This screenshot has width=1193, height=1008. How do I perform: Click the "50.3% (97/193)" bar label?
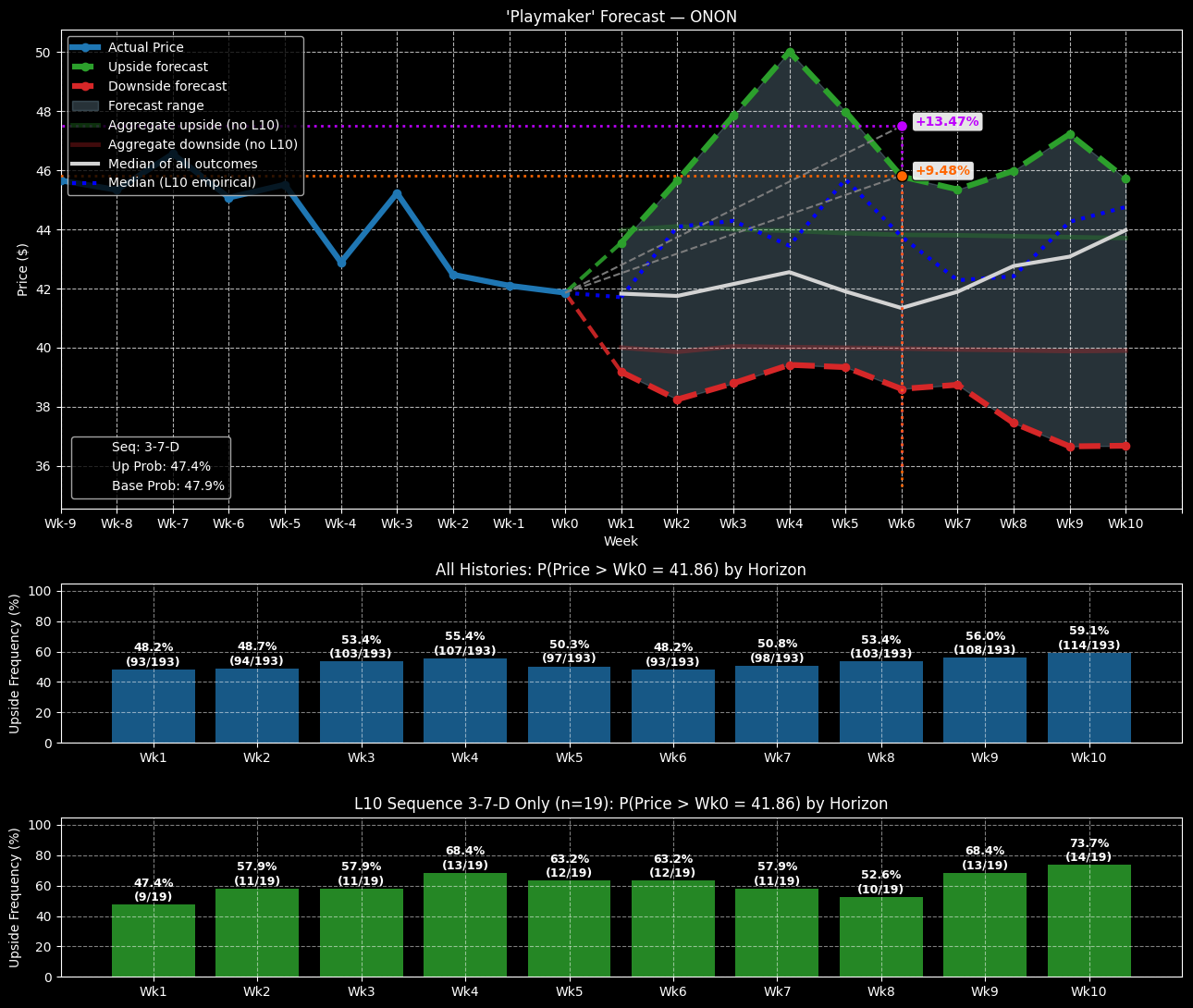click(x=569, y=651)
